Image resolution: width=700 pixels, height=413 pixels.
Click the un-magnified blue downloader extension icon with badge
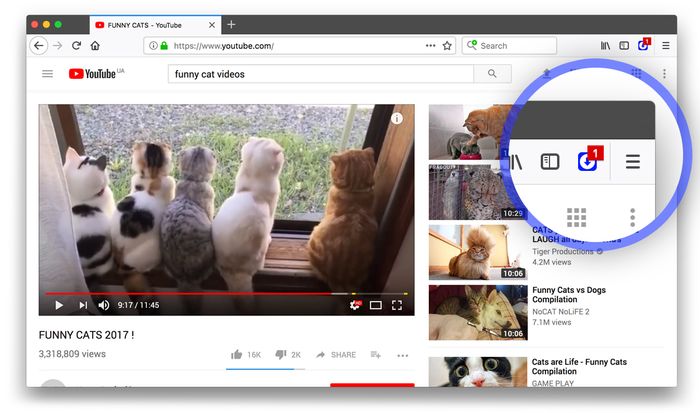click(x=643, y=45)
